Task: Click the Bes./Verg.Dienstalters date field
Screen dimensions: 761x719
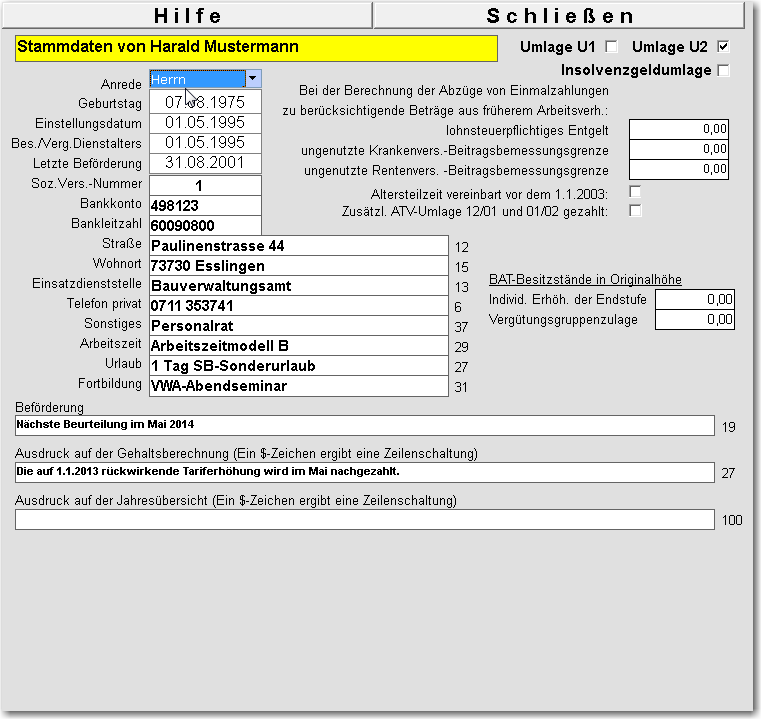Action: click(x=205, y=143)
